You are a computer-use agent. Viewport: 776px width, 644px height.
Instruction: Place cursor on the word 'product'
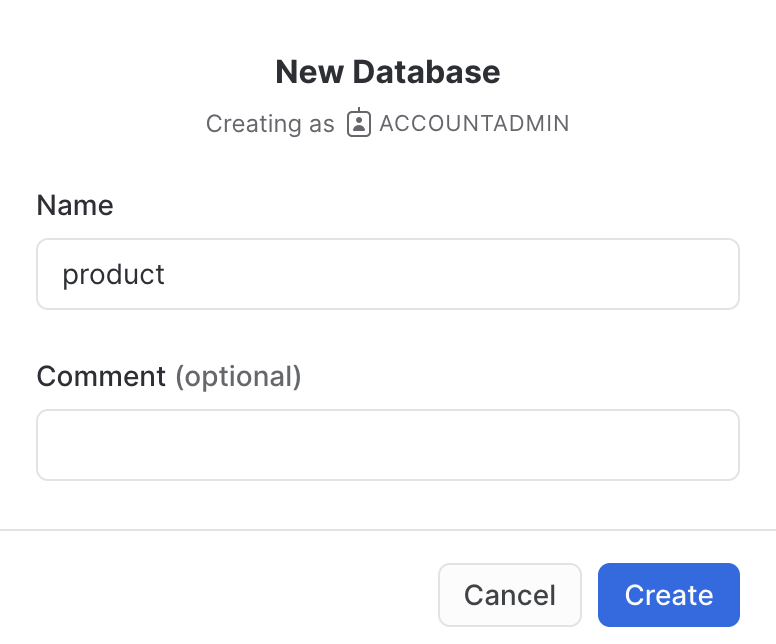[113, 274]
